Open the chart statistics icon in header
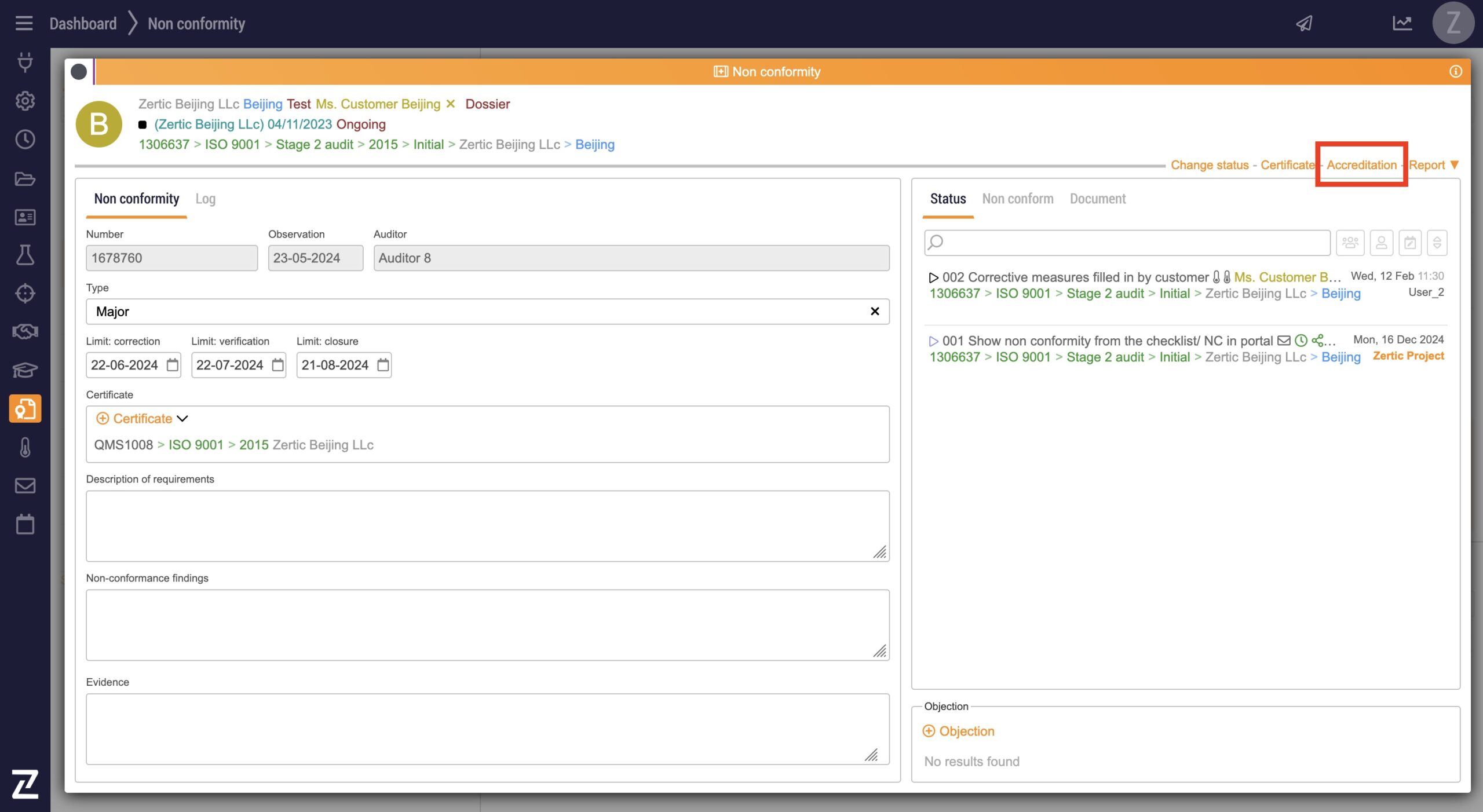This screenshot has height=812, width=1483. click(x=1402, y=23)
